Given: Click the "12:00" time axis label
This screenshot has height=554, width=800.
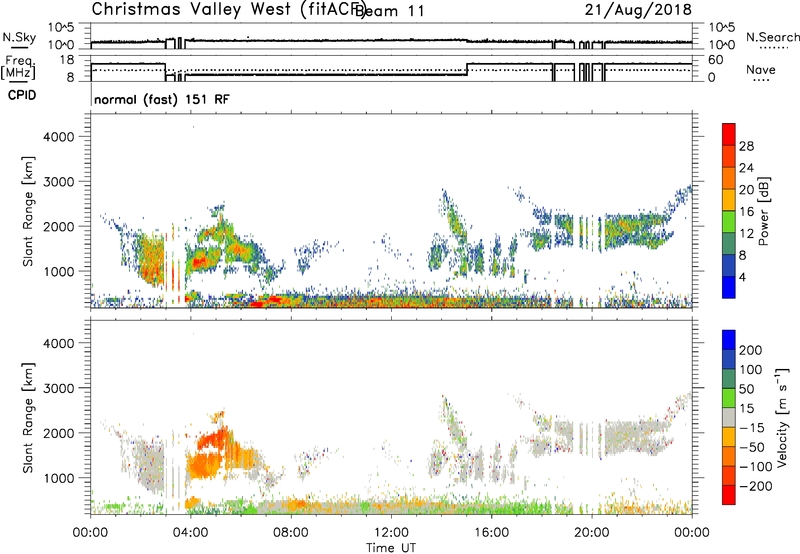Looking at the screenshot, I should [391, 533].
